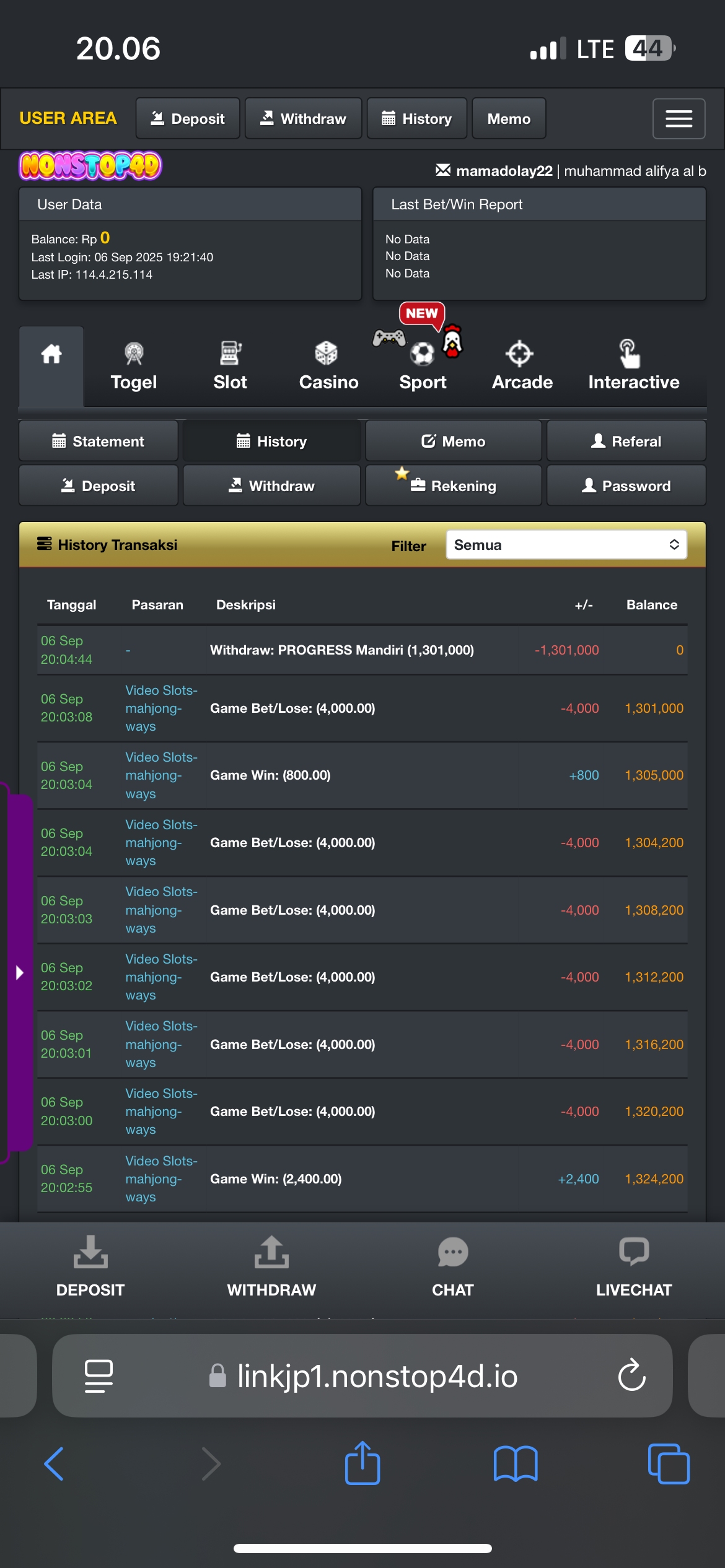
Task: Open the Interactive games category
Action: (x=633, y=367)
